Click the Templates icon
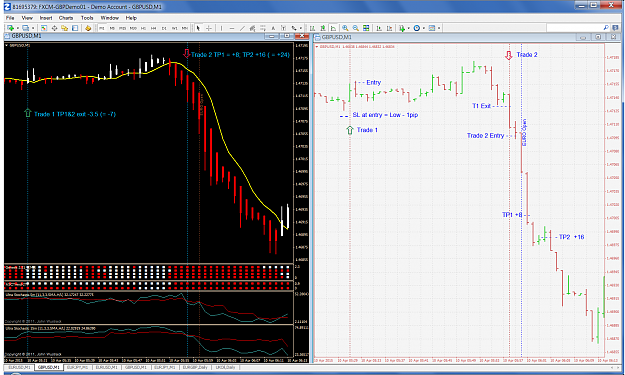625x375 pixels. click(x=432, y=28)
